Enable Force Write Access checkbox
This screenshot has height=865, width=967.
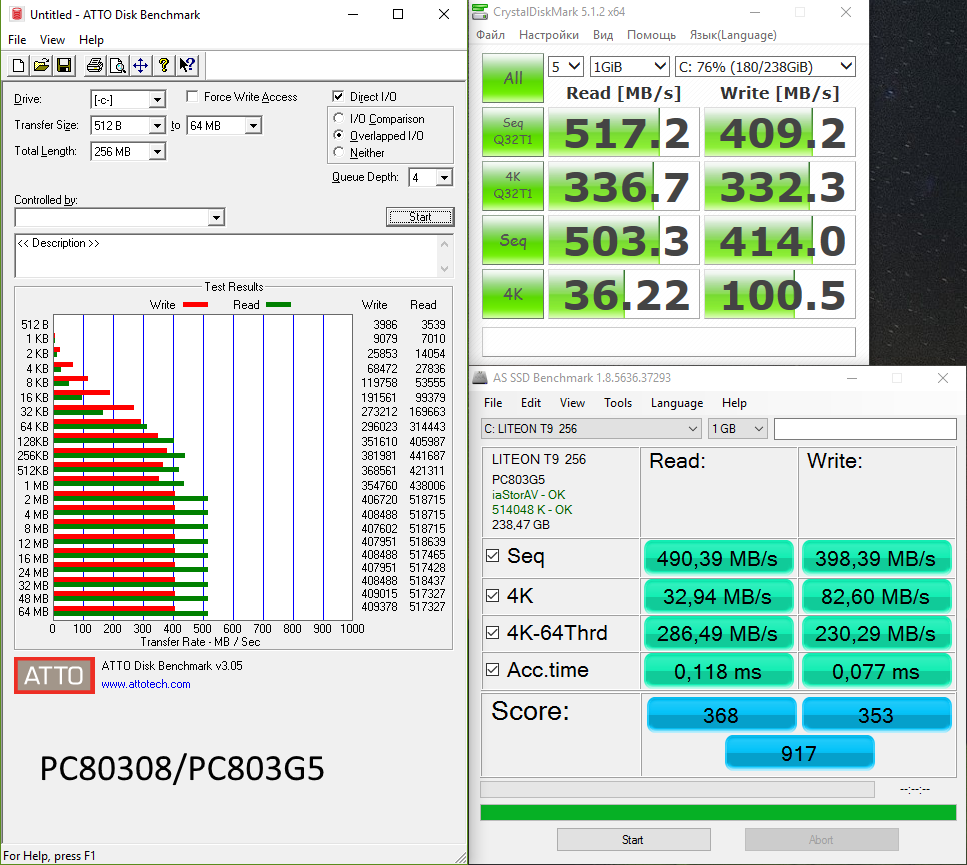coord(192,96)
